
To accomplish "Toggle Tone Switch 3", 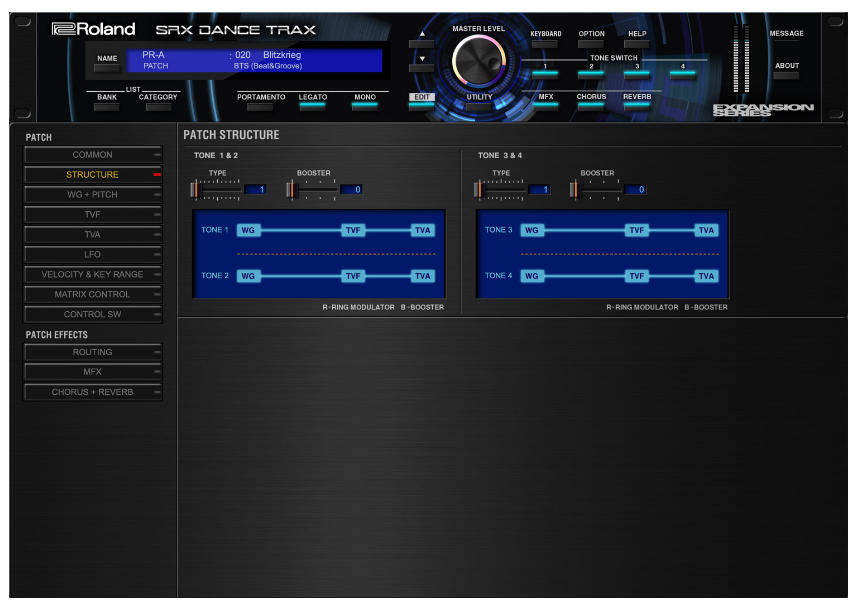I will click(637, 74).
